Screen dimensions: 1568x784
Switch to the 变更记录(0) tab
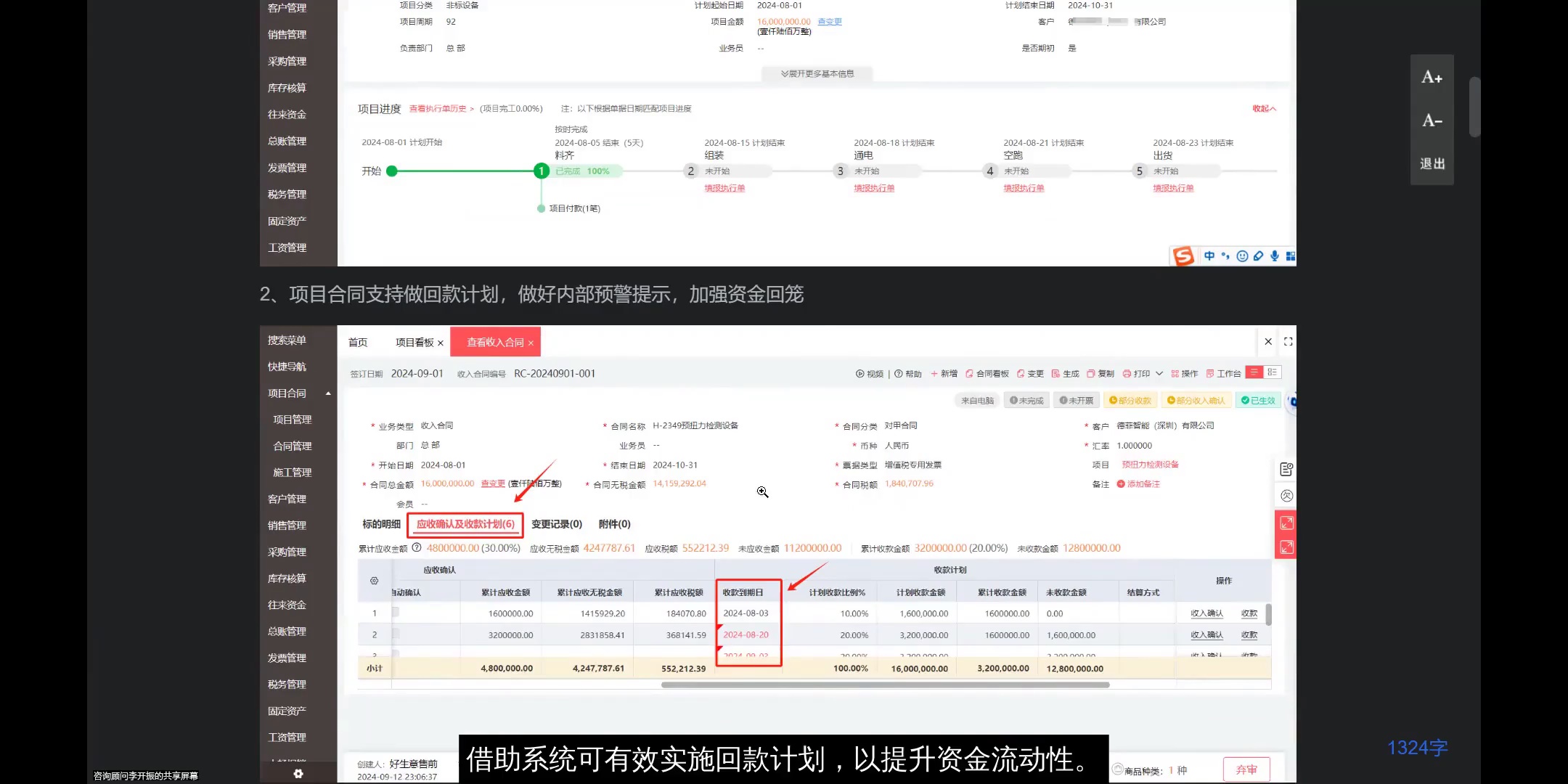click(556, 524)
